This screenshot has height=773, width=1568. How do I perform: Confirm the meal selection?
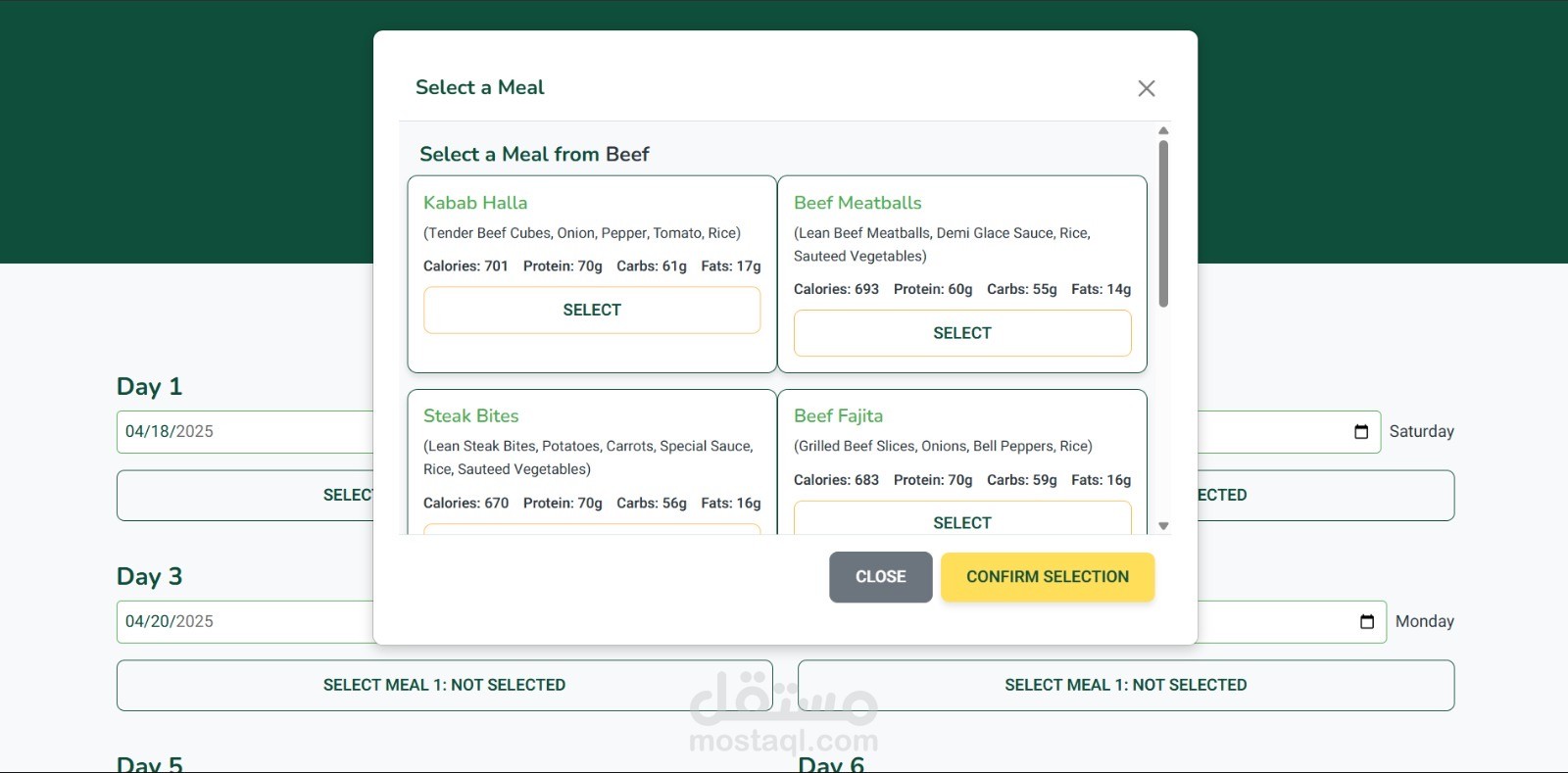[1048, 577]
